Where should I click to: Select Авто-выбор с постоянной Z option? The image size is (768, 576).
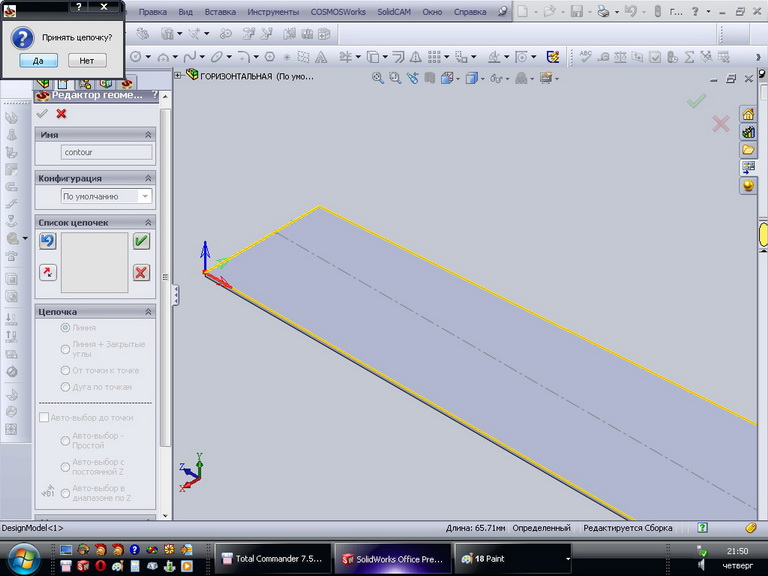pyautogui.click(x=65, y=467)
